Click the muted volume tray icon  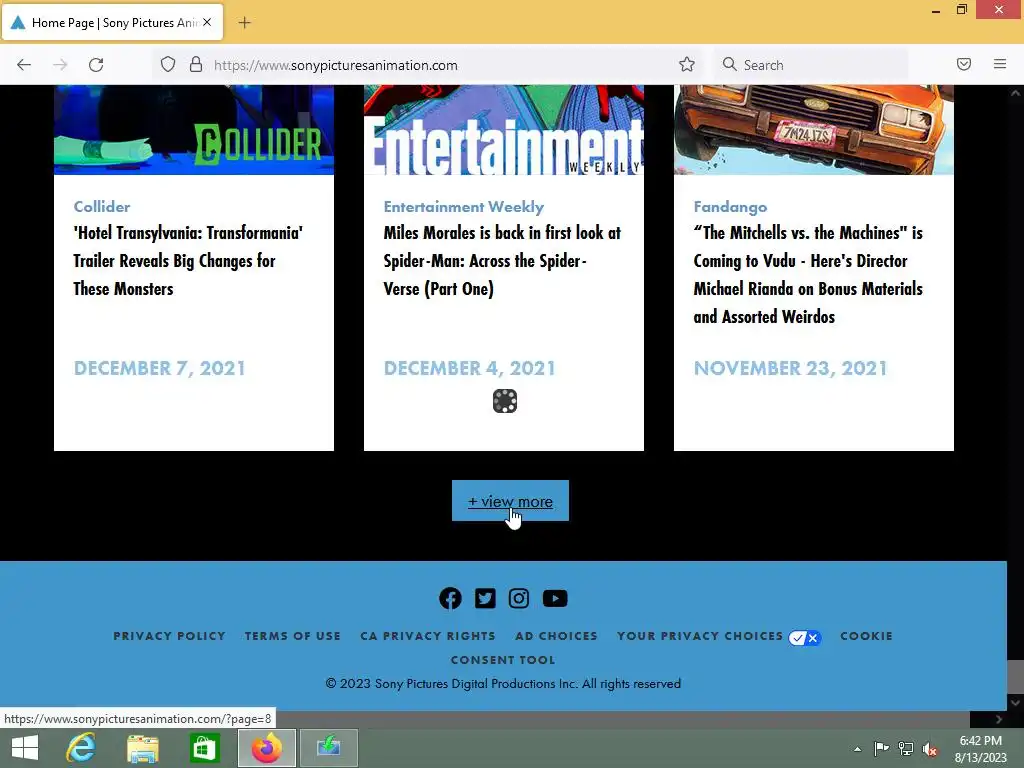(x=930, y=749)
